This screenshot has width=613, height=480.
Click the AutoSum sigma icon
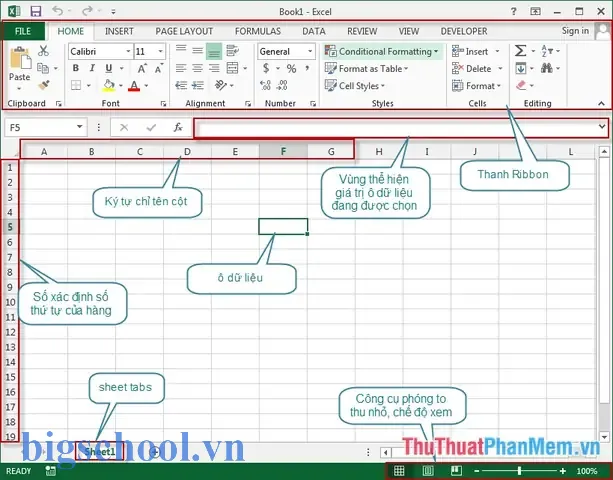click(520, 51)
